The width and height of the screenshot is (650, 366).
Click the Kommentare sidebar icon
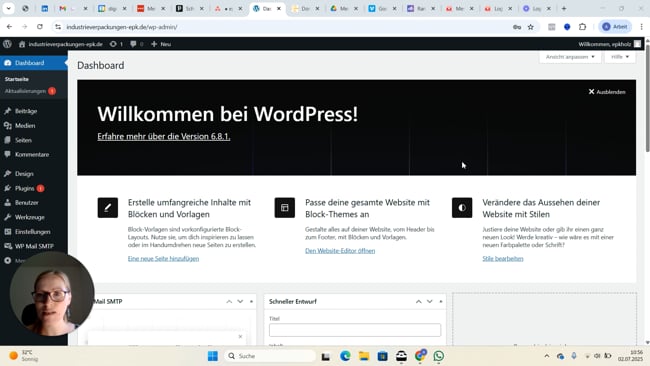(x=7, y=154)
